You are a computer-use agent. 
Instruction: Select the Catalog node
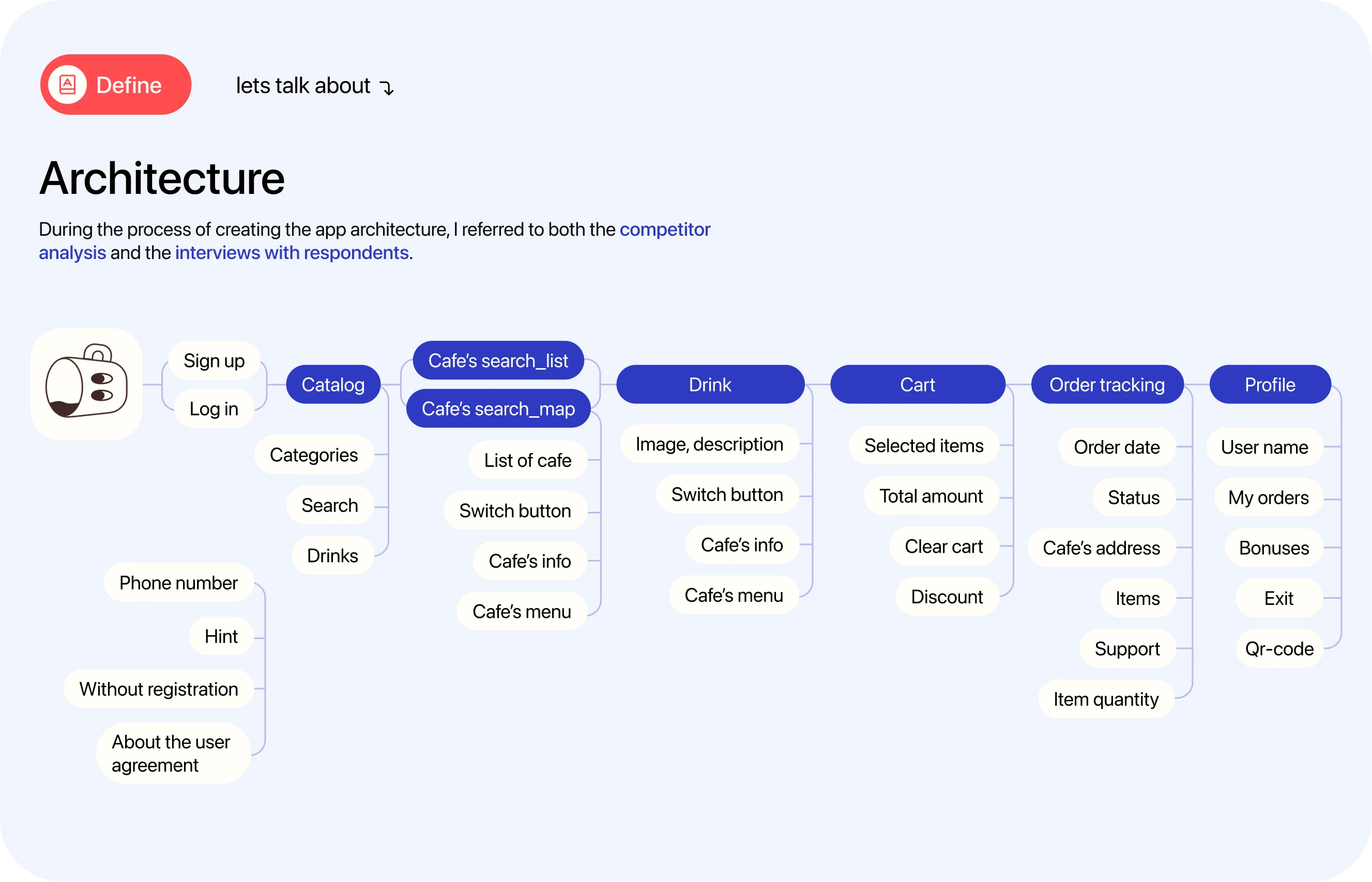coord(333,384)
